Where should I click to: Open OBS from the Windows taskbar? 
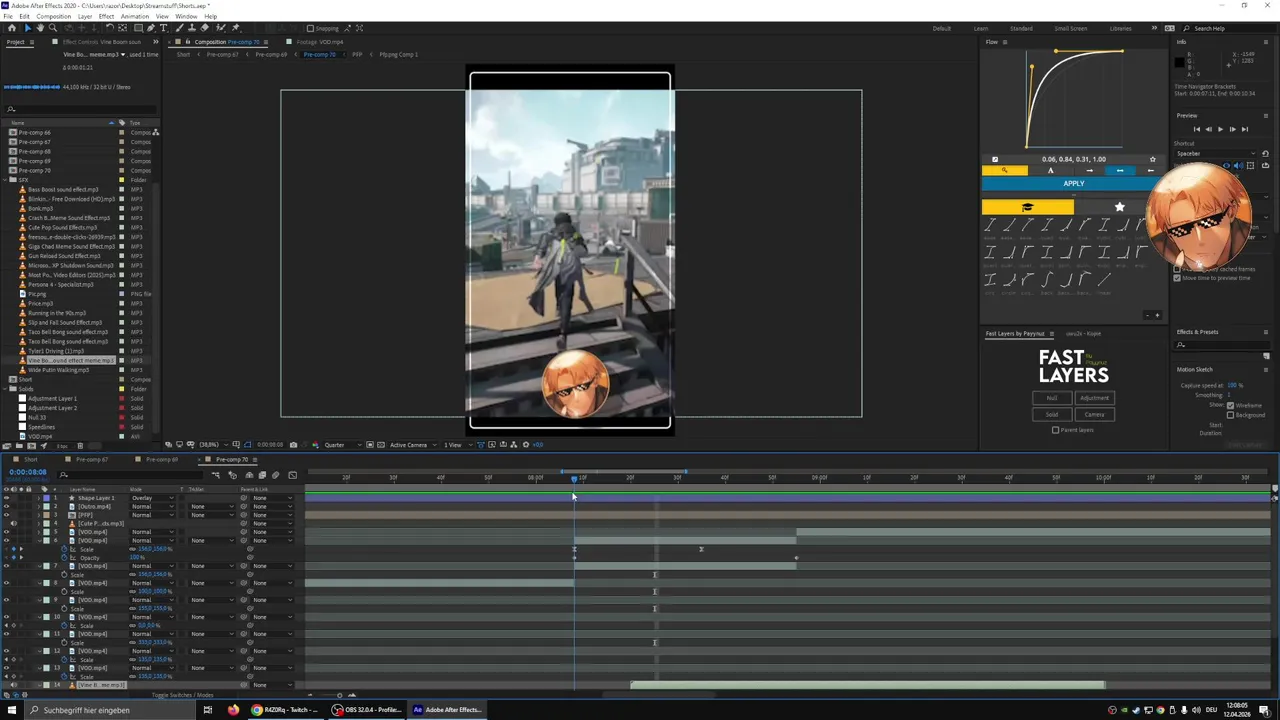tap(365, 710)
